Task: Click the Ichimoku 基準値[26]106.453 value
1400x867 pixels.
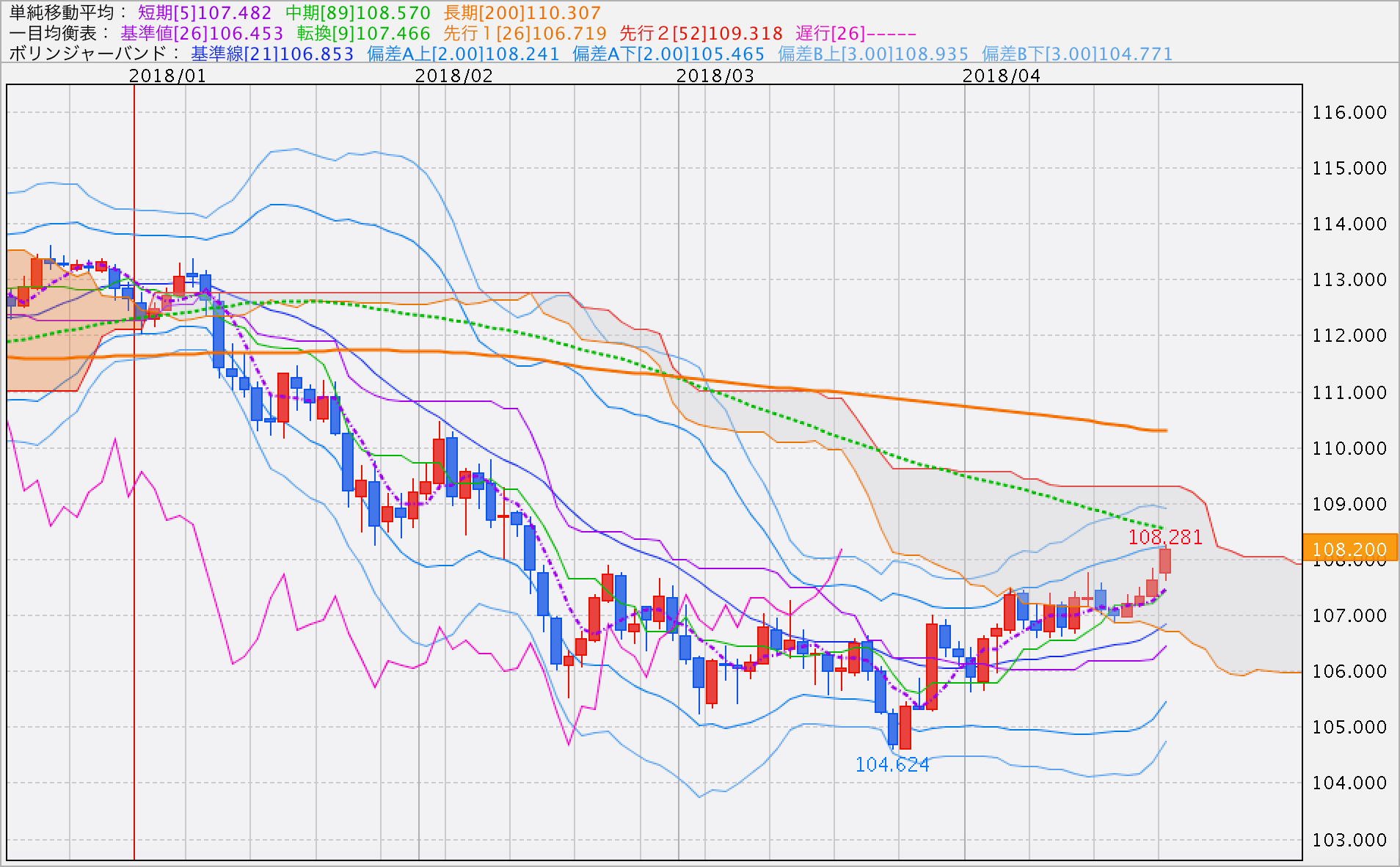Action: point(202,33)
